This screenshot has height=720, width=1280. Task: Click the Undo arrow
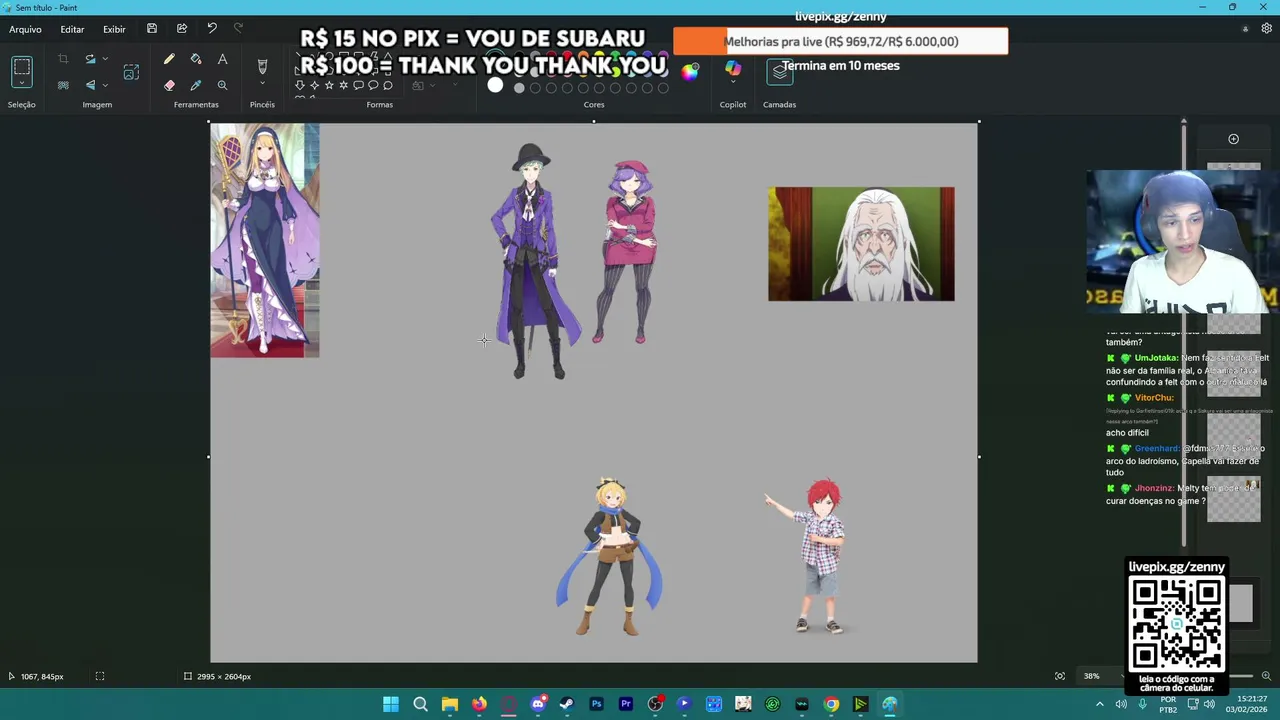[212, 29]
